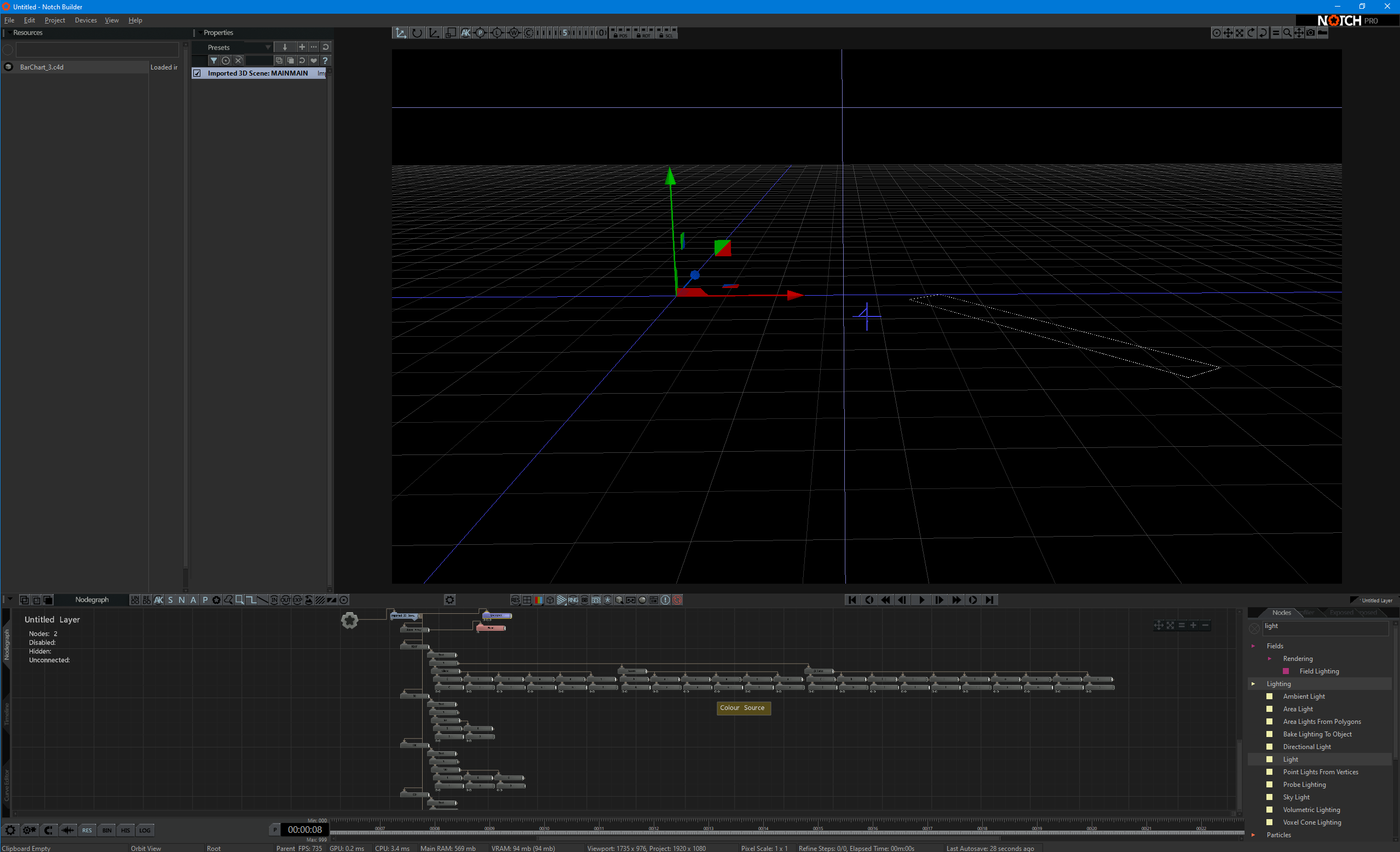This screenshot has height=852, width=1400.
Task: Select the Directional Light node
Action: click(x=1307, y=747)
